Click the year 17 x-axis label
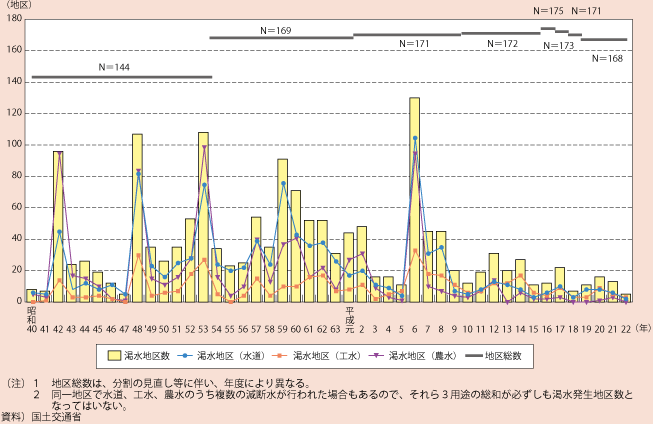The width and height of the screenshot is (653, 424). tap(560, 329)
